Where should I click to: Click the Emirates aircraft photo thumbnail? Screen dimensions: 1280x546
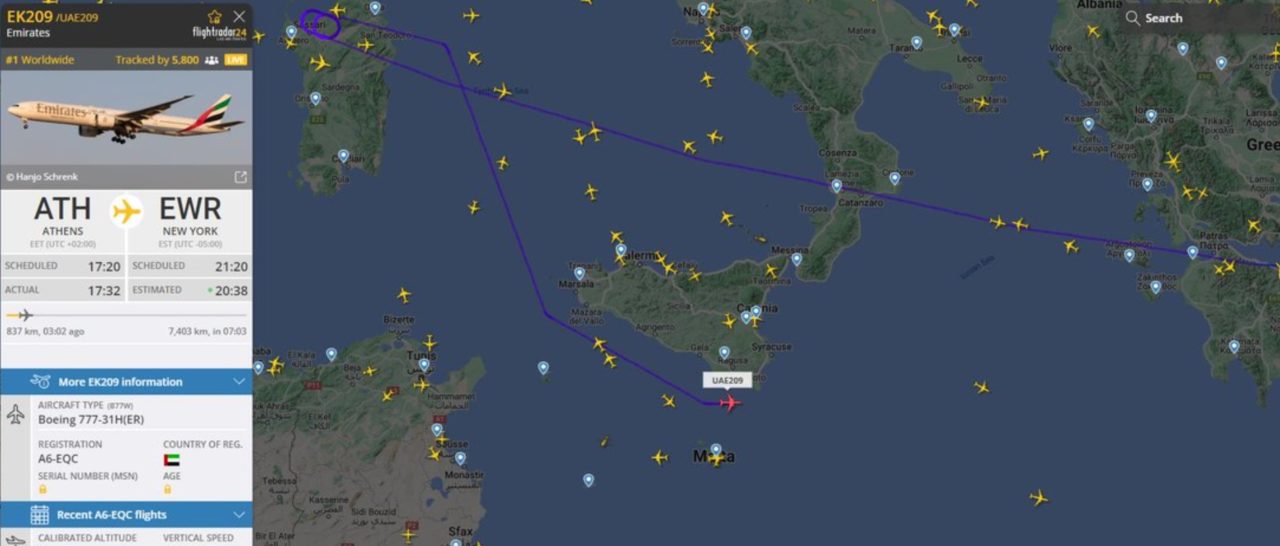point(126,118)
